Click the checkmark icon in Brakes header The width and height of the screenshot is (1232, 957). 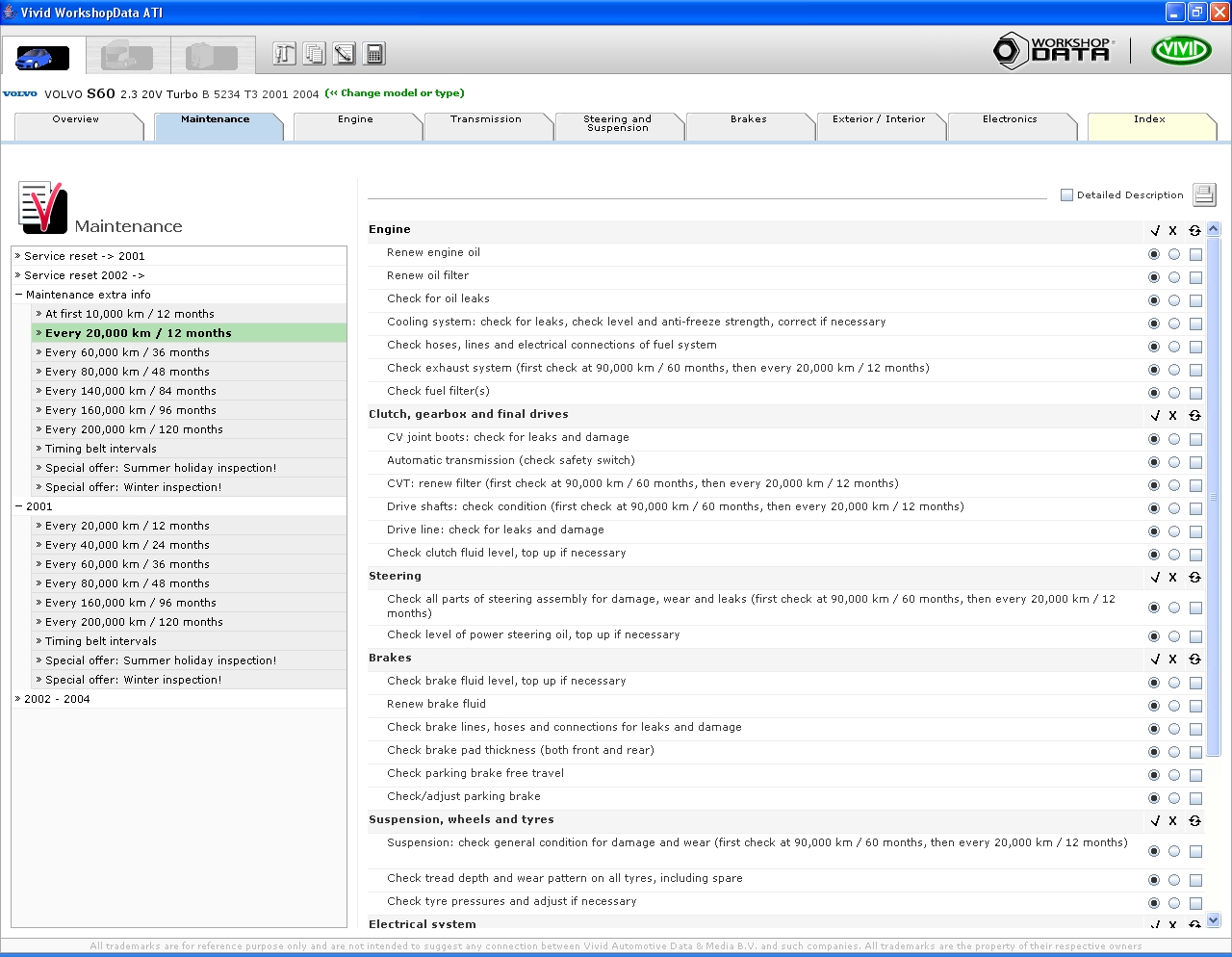click(x=1155, y=660)
